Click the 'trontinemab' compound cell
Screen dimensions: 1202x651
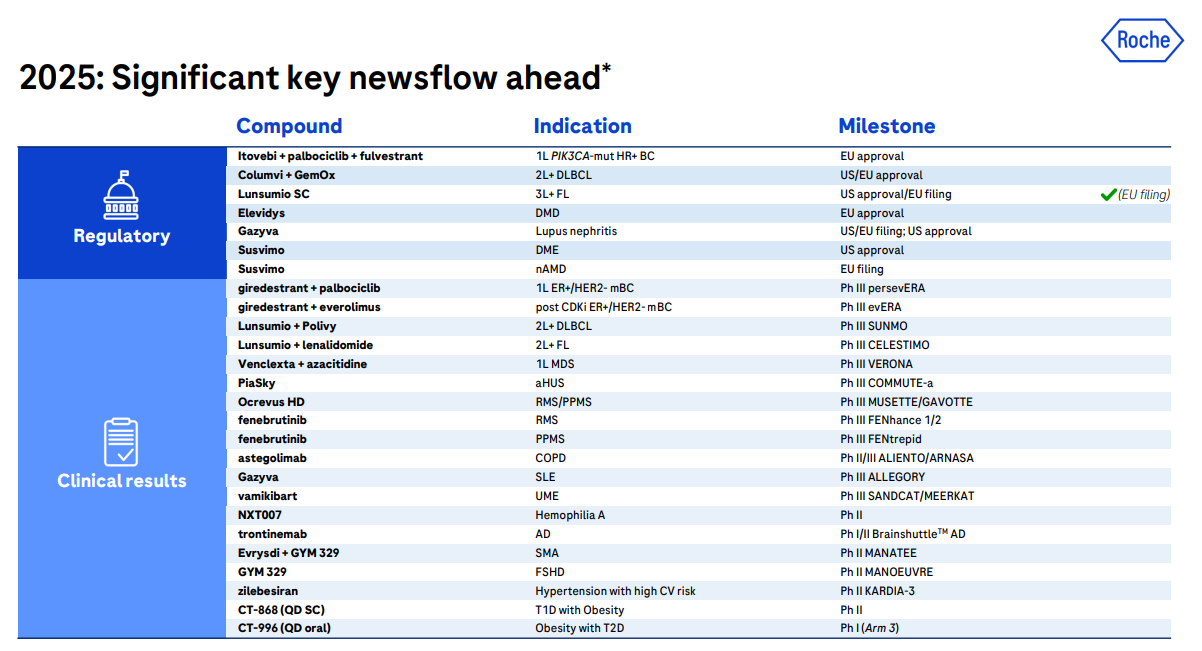[x=272, y=534]
